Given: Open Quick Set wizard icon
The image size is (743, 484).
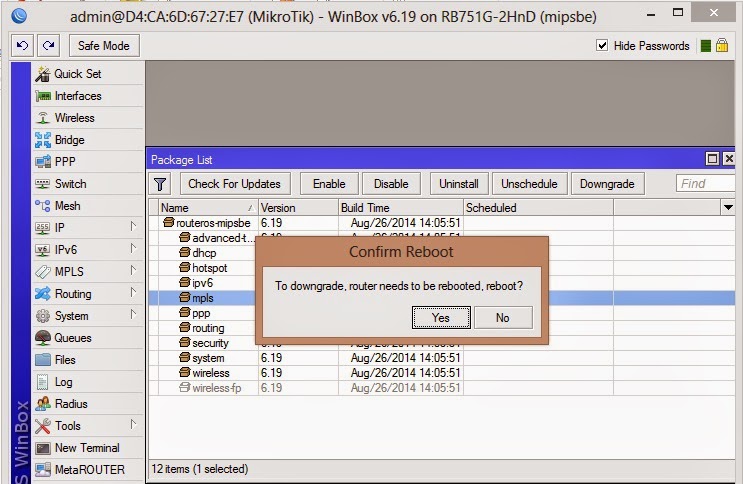Looking at the screenshot, I should (x=43, y=74).
